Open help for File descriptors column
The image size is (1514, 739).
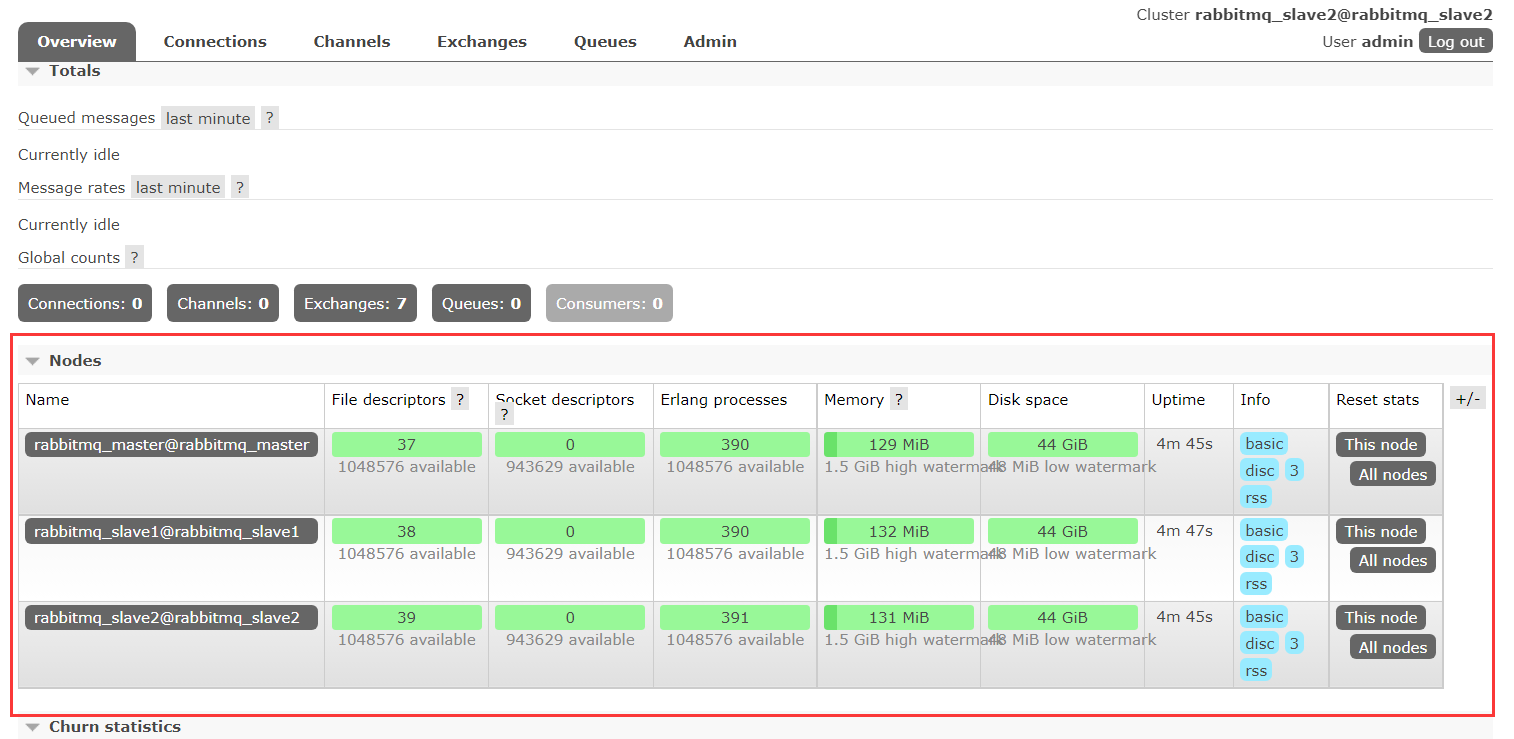(x=460, y=400)
